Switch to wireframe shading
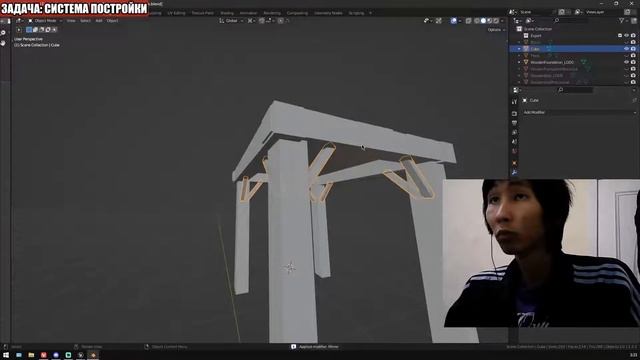Image resolution: width=640 pixels, height=360 pixels. 477,20
